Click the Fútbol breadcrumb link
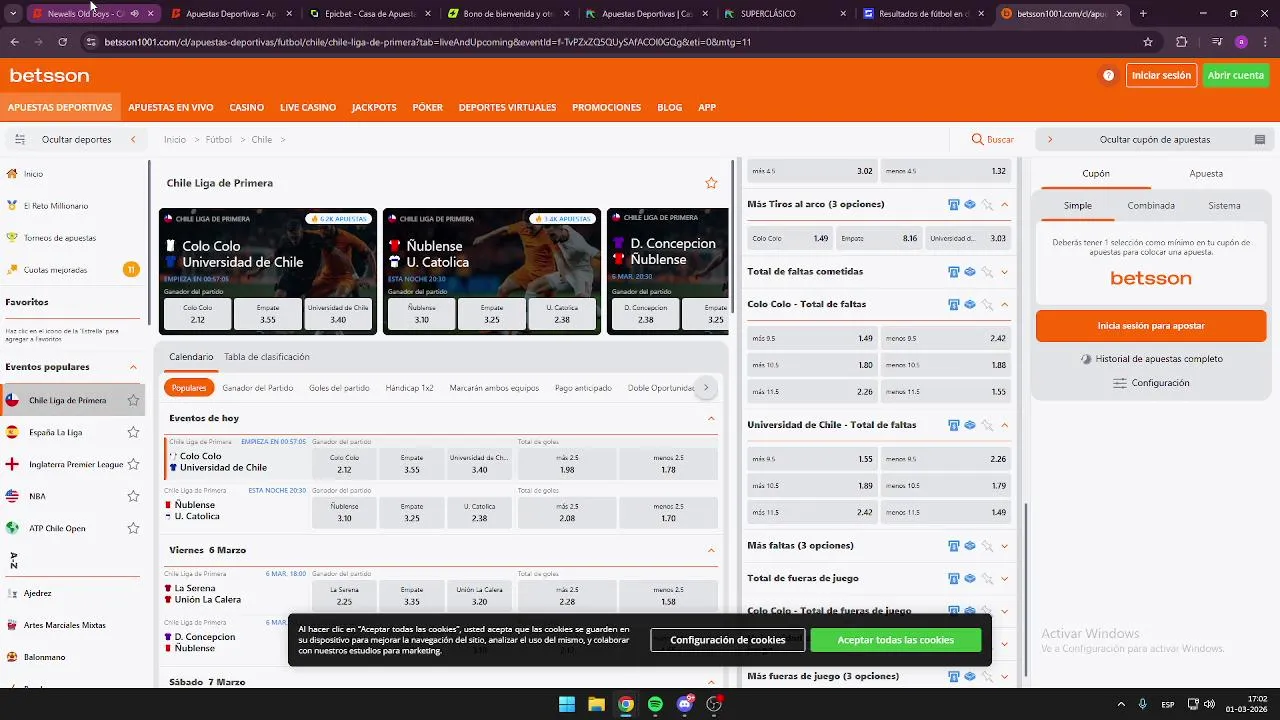Viewport: 1280px width, 720px height. [x=219, y=140]
